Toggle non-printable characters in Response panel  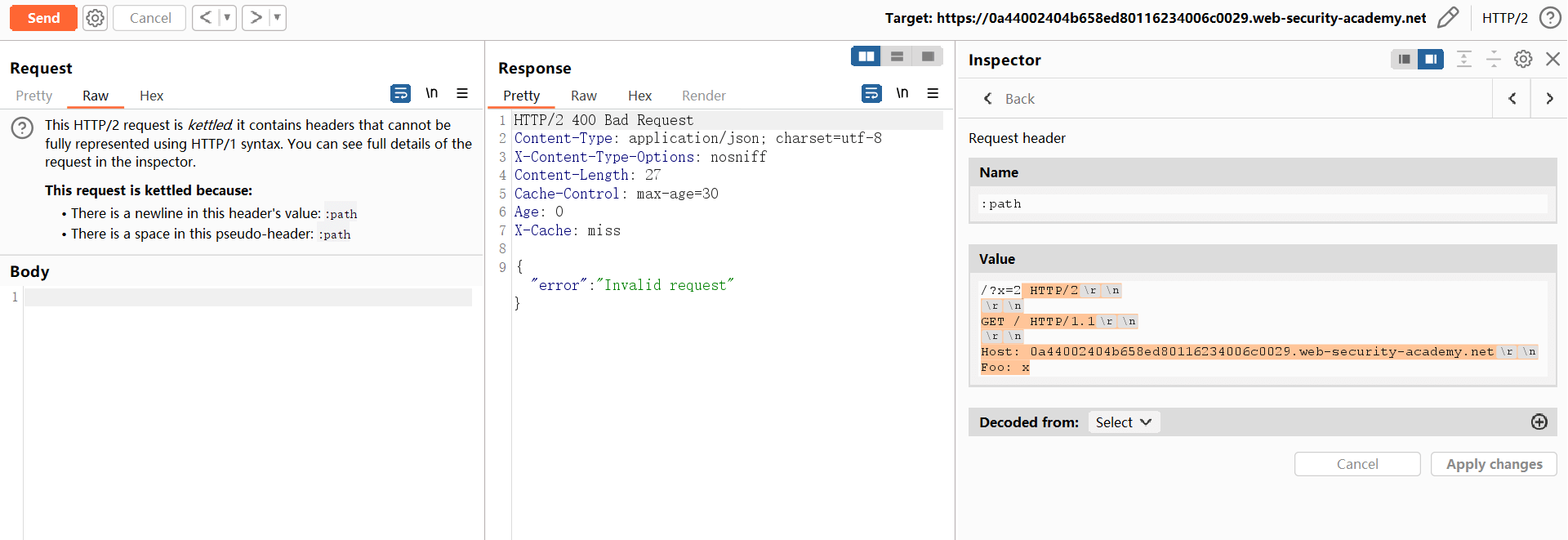coord(902,93)
